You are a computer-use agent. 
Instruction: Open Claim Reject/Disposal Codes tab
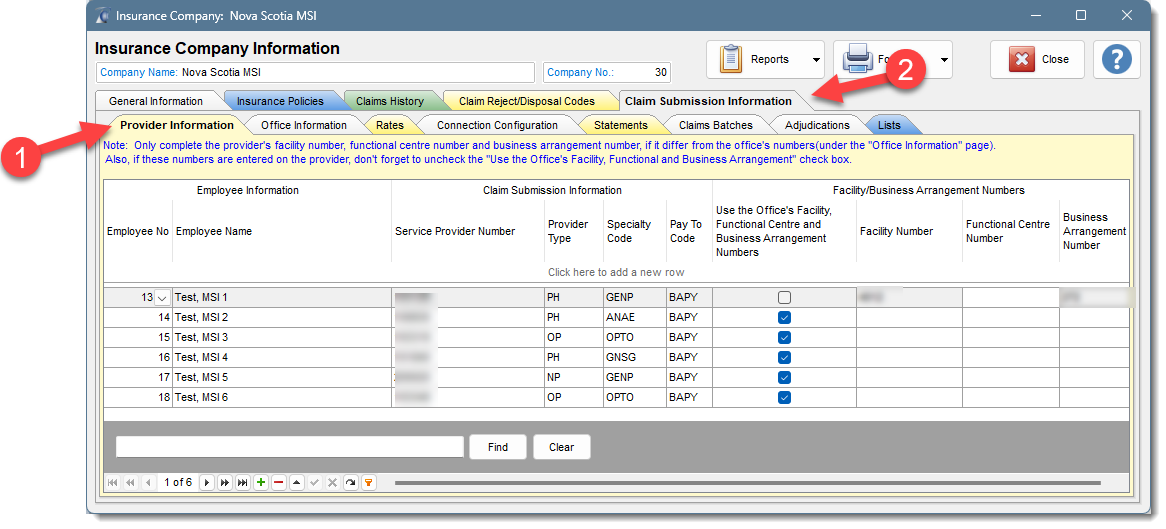click(x=526, y=101)
